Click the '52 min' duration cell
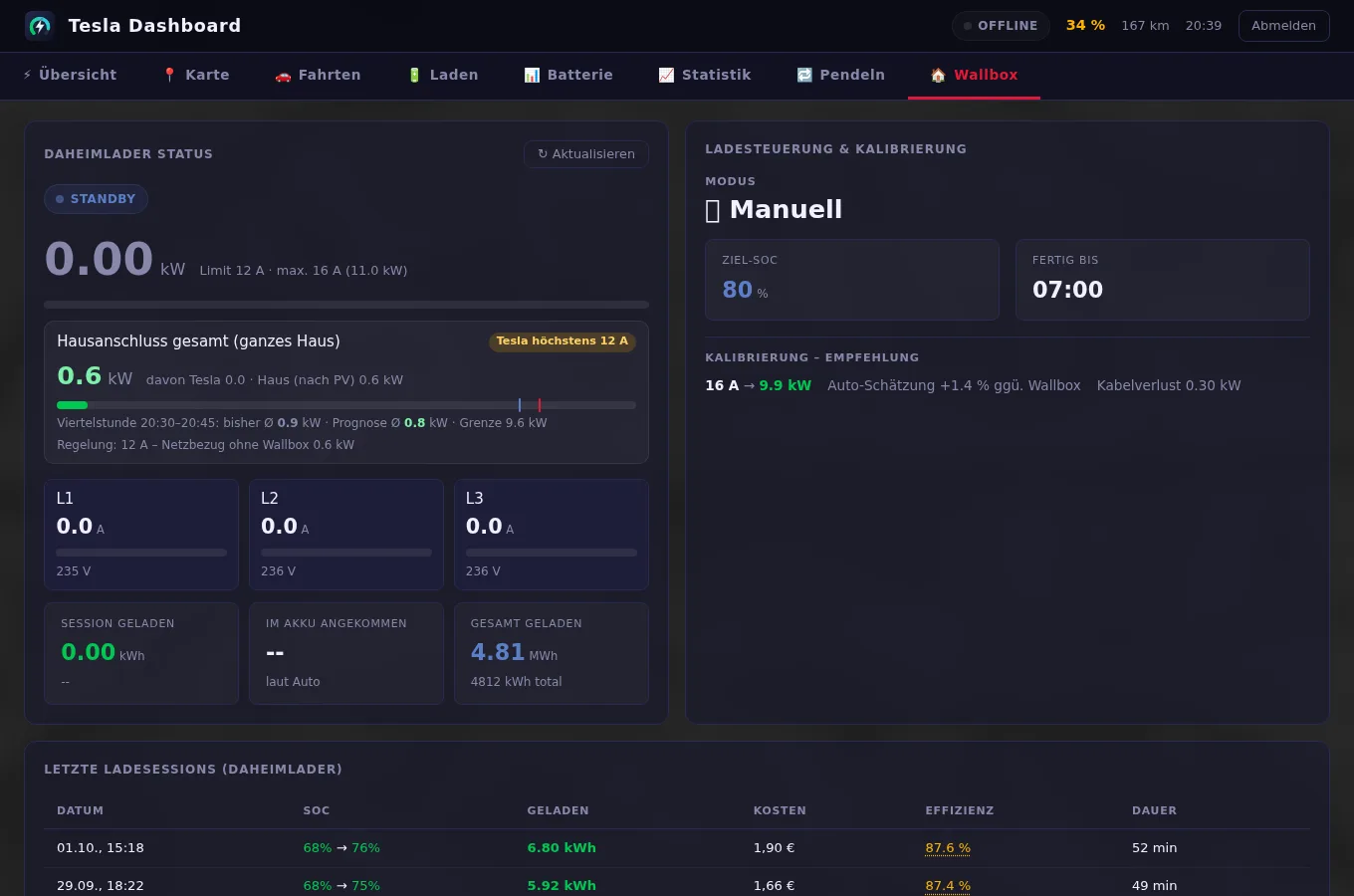1354x896 pixels. click(x=1155, y=848)
